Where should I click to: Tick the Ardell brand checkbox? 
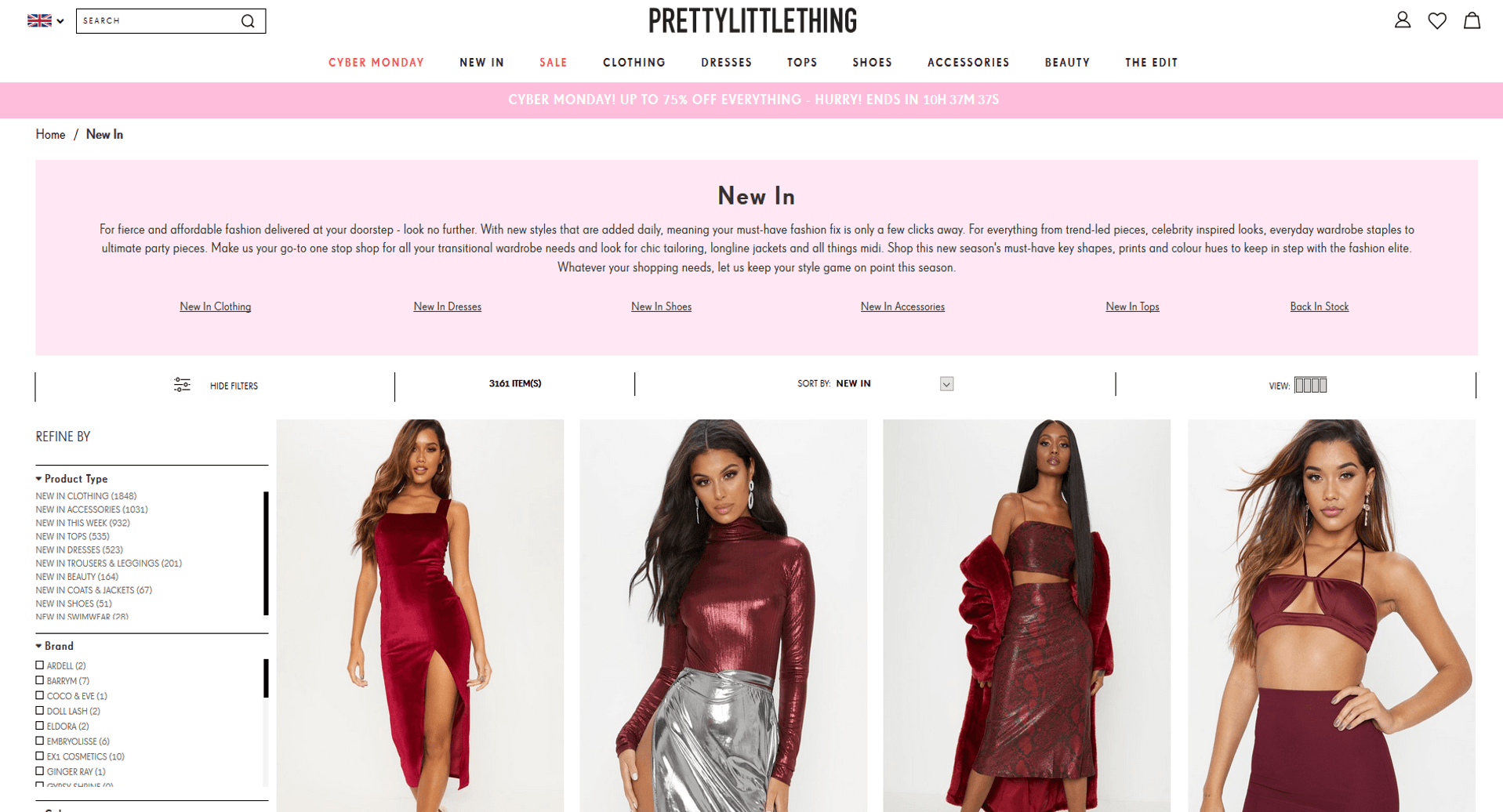(40, 665)
